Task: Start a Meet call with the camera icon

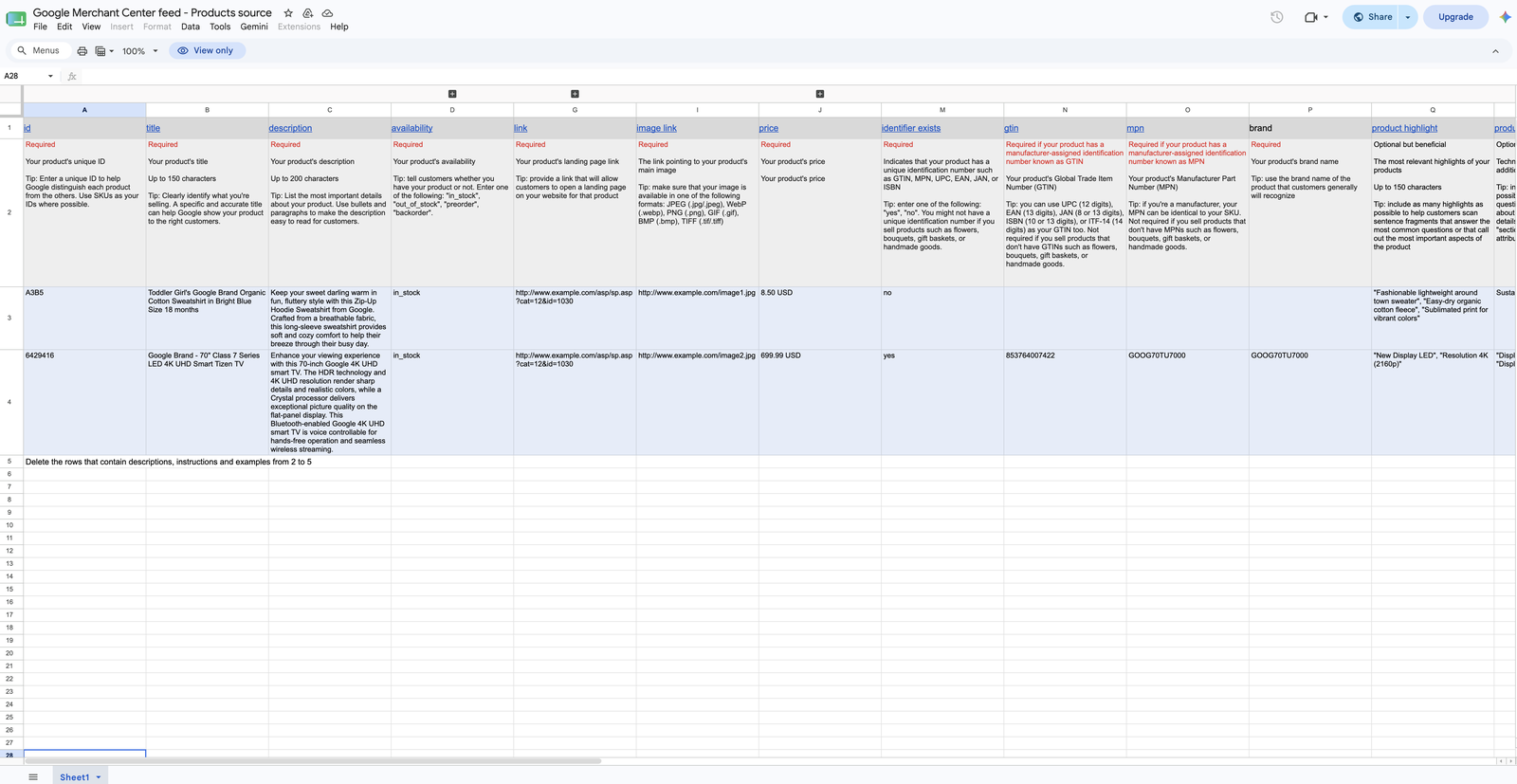Action: pyautogui.click(x=1311, y=17)
